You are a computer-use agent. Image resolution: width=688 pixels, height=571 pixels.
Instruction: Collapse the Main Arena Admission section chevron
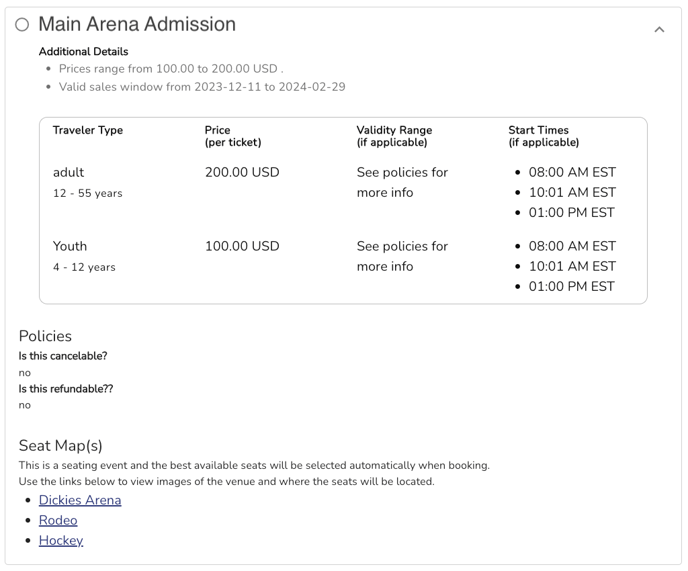pyautogui.click(x=659, y=30)
